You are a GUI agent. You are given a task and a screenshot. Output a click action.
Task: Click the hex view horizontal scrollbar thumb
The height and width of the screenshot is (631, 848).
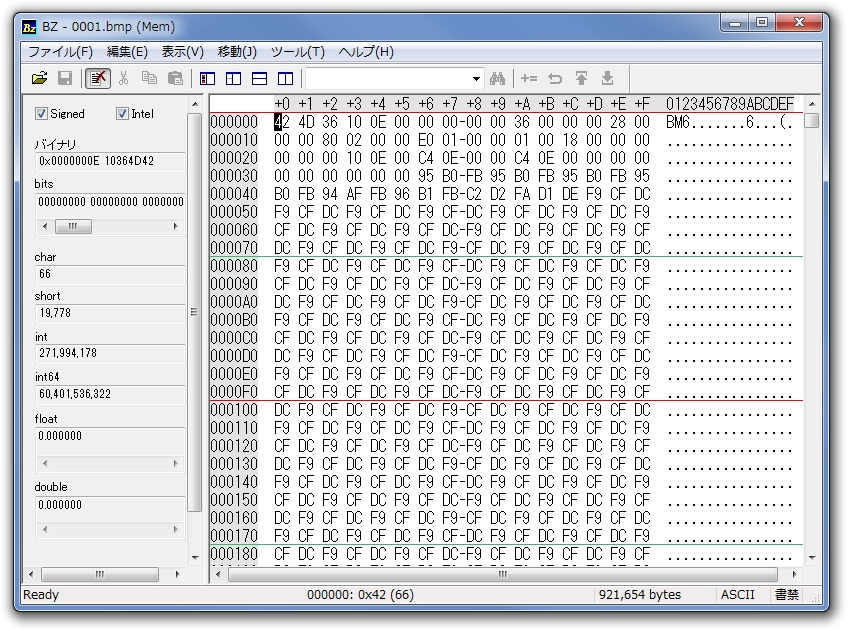(503, 574)
